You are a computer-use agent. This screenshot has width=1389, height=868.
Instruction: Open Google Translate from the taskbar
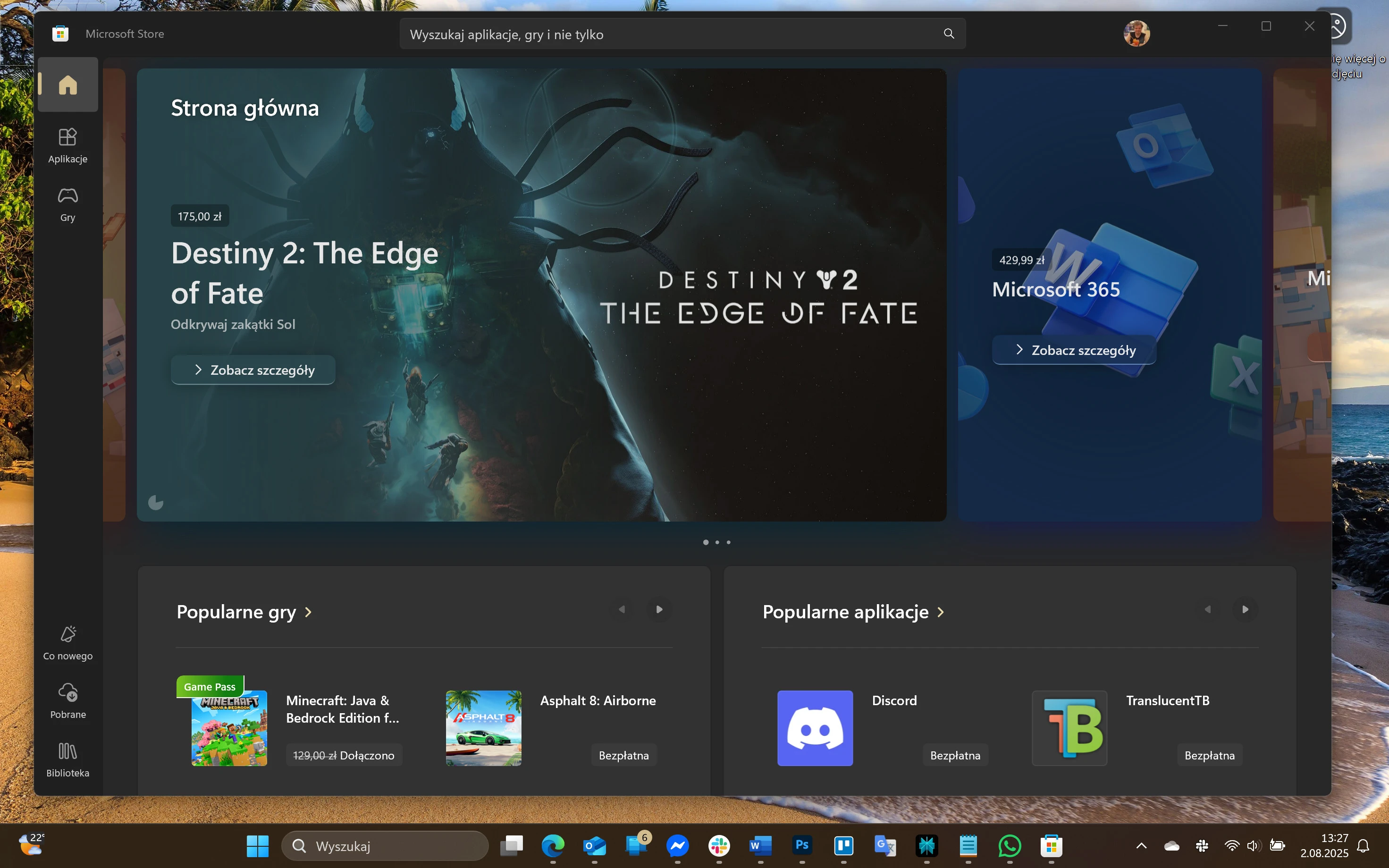pyautogui.click(x=885, y=846)
